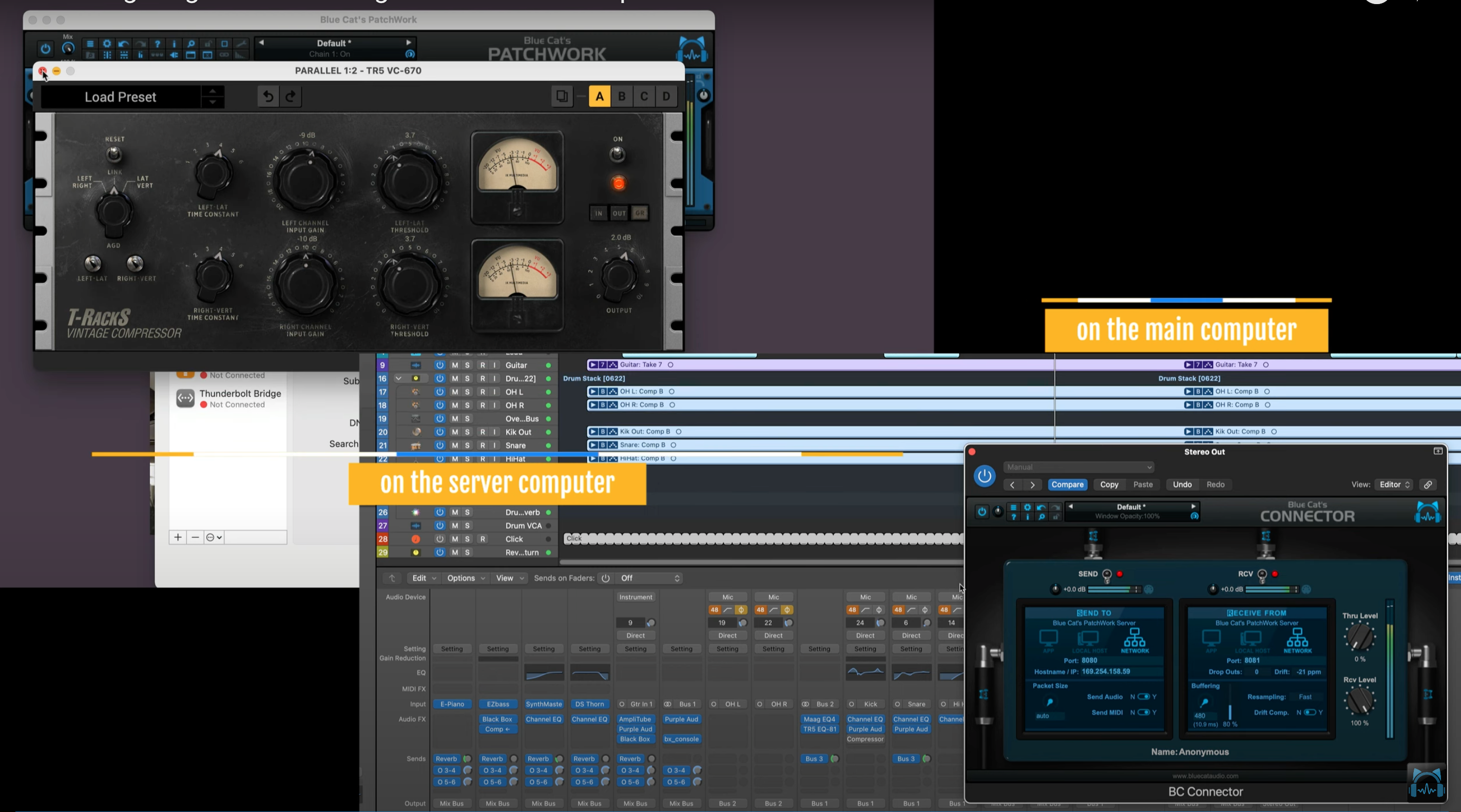Select Local Host mode in Receive From panel
Screen dimensions: 1461x812
(x=1252, y=641)
